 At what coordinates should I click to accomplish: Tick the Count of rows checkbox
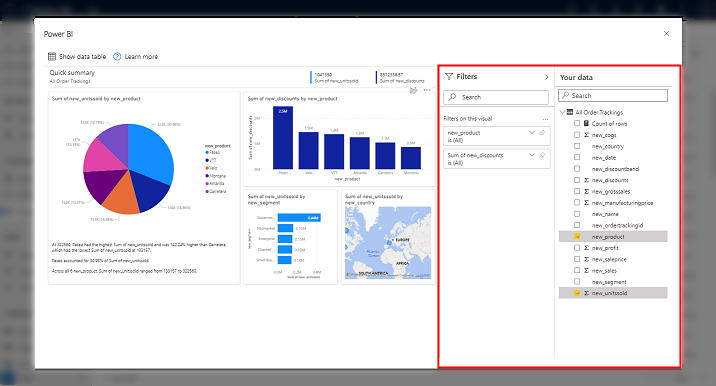[x=577, y=123]
